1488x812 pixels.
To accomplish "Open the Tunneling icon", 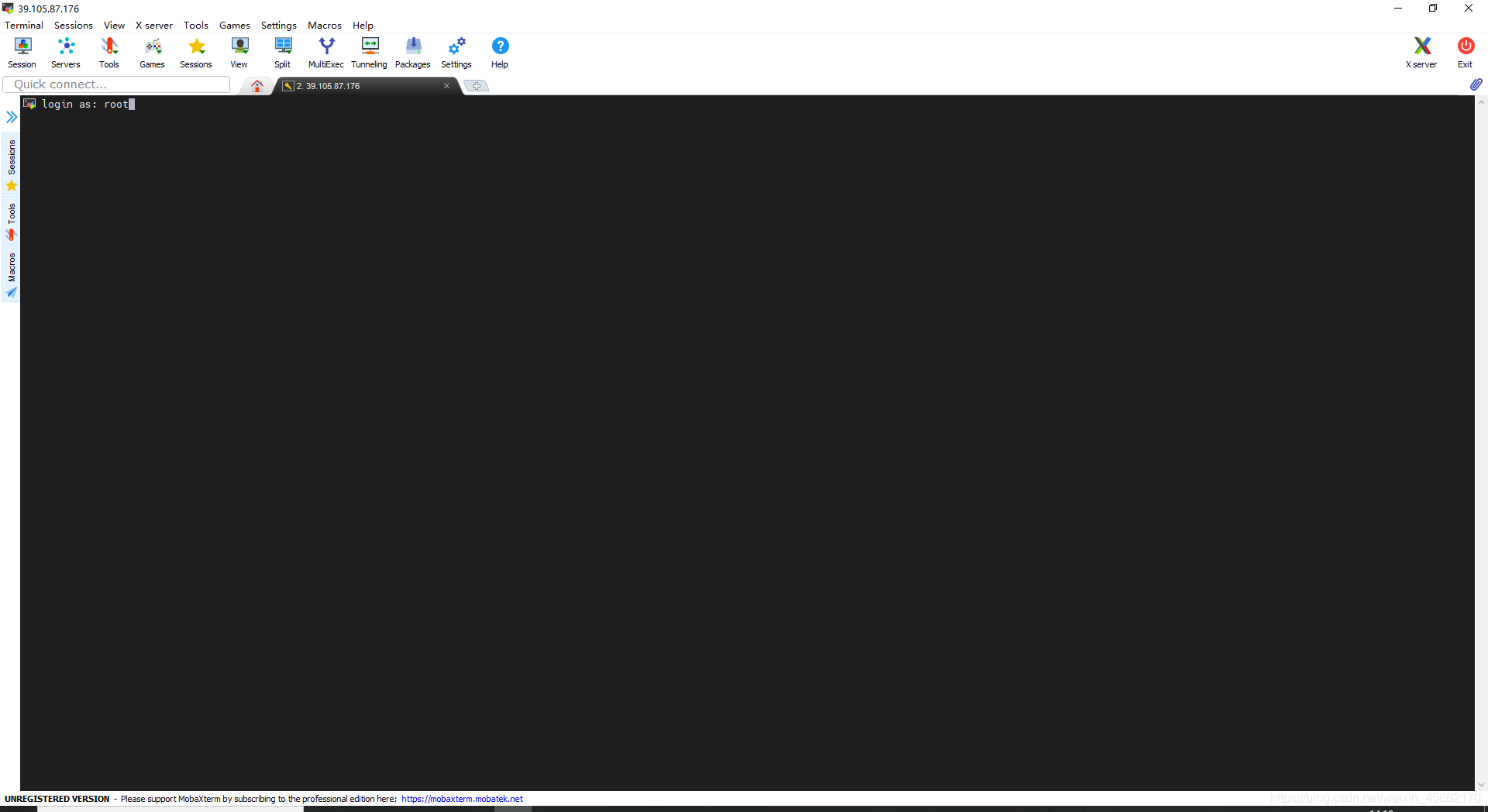I will pos(370,53).
